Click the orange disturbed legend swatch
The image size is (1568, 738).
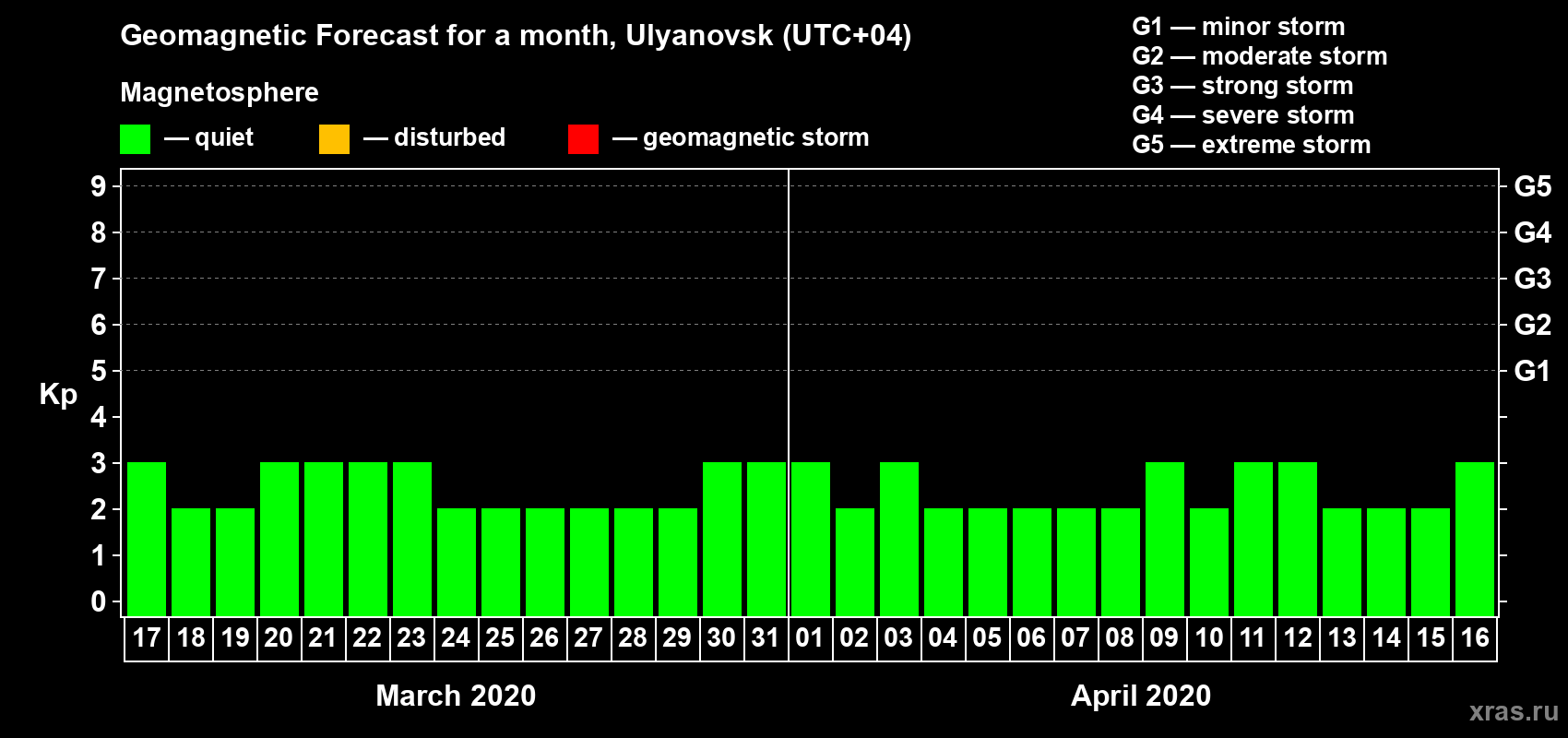tap(334, 139)
